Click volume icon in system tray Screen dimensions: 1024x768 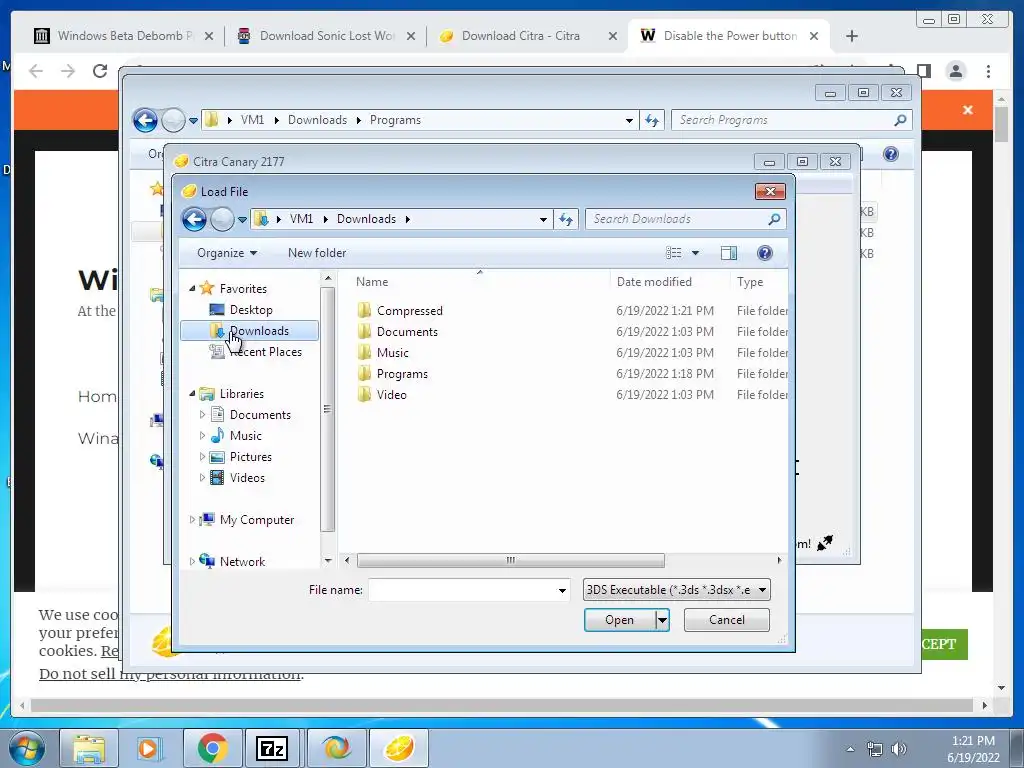899,748
